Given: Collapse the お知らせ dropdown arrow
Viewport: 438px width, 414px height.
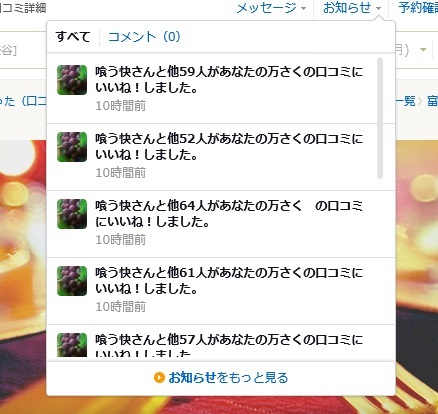Looking at the screenshot, I should (x=379, y=9).
